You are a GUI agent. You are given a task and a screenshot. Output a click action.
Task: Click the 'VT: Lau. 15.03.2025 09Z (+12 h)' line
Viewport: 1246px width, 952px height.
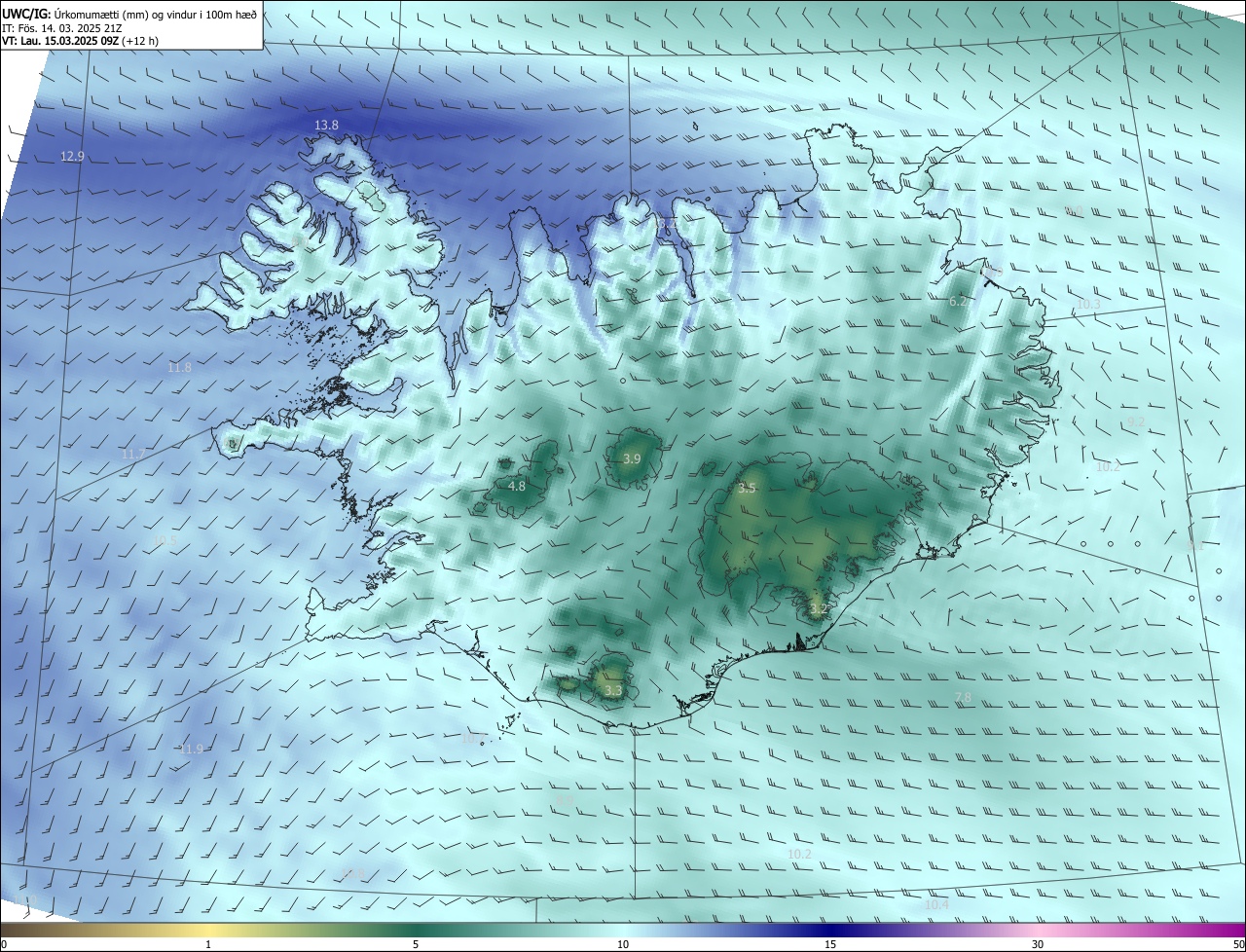(80, 41)
